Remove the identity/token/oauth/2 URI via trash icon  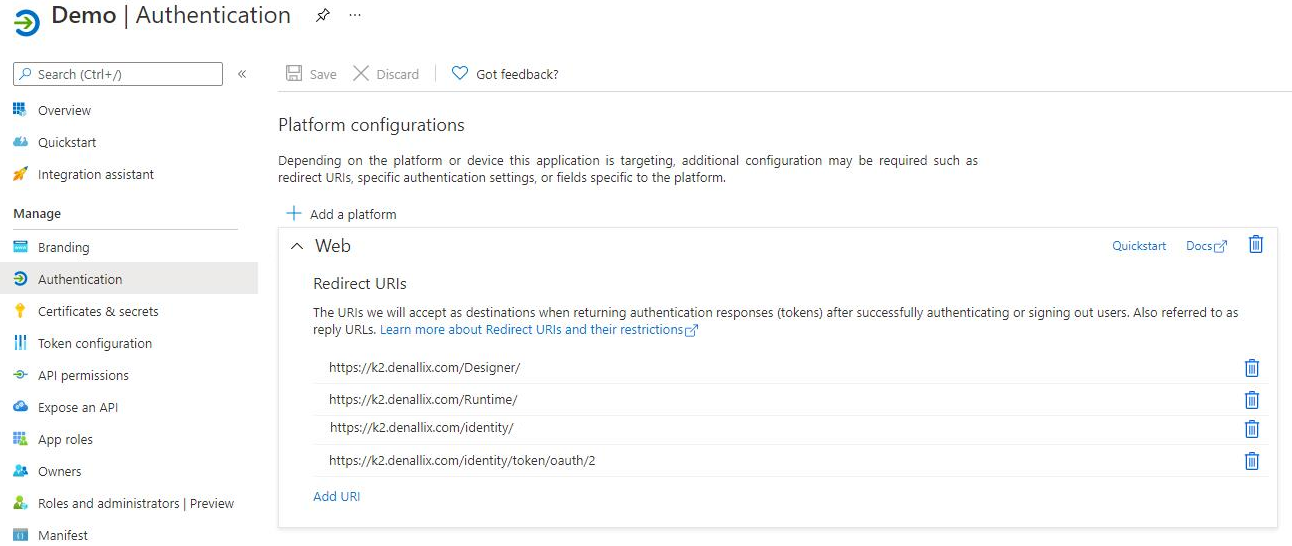click(x=1251, y=461)
